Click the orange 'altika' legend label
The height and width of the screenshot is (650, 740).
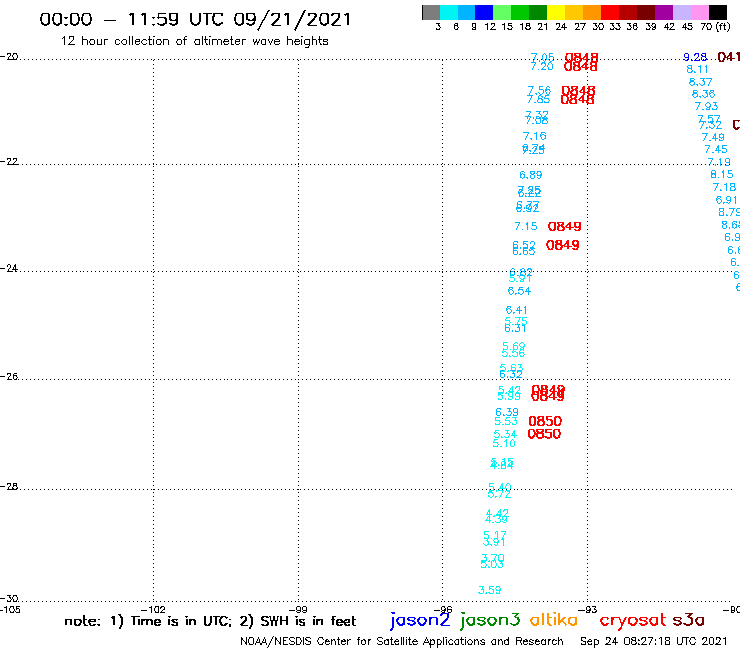[x=554, y=620]
